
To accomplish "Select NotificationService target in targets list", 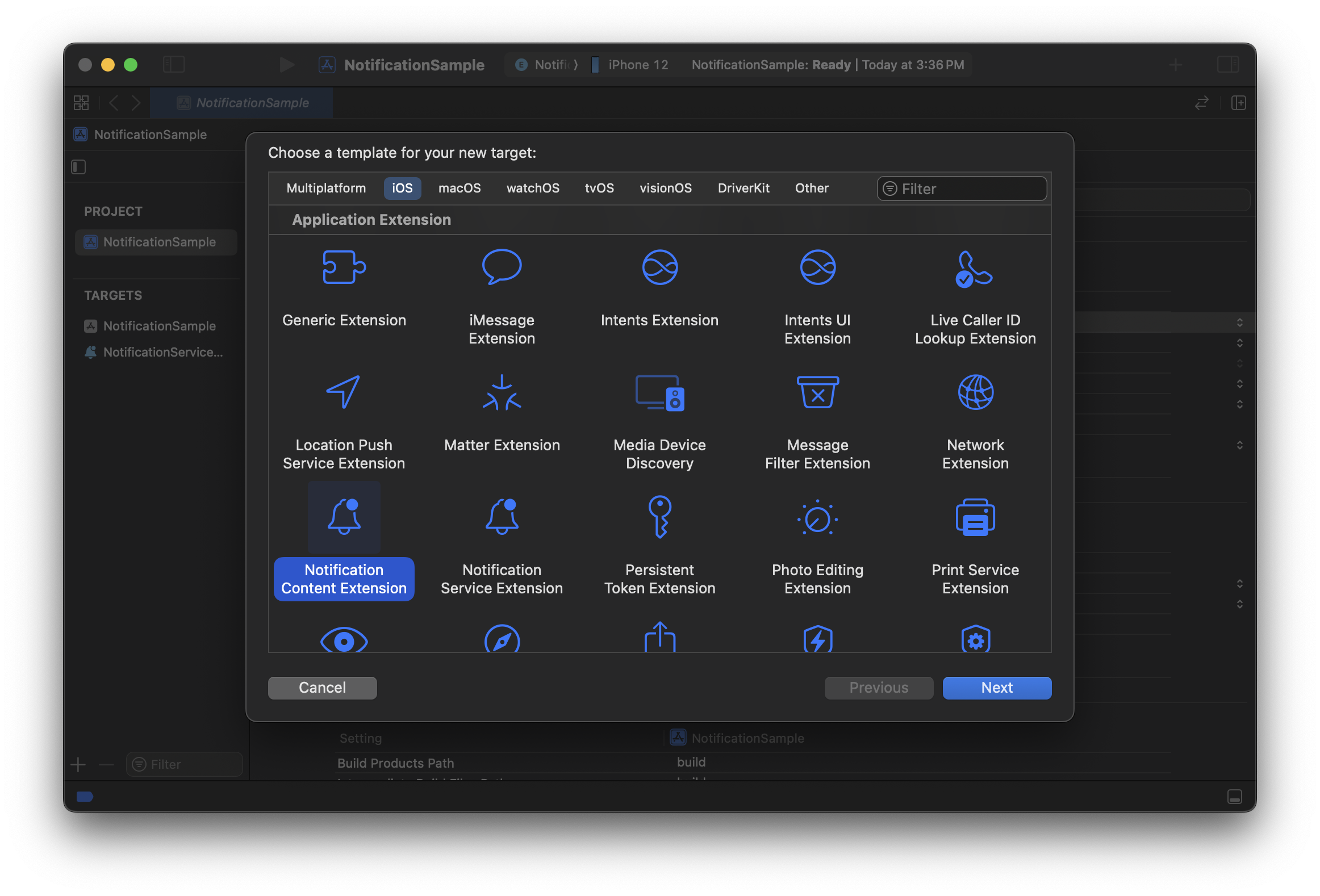I will tap(162, 352).
